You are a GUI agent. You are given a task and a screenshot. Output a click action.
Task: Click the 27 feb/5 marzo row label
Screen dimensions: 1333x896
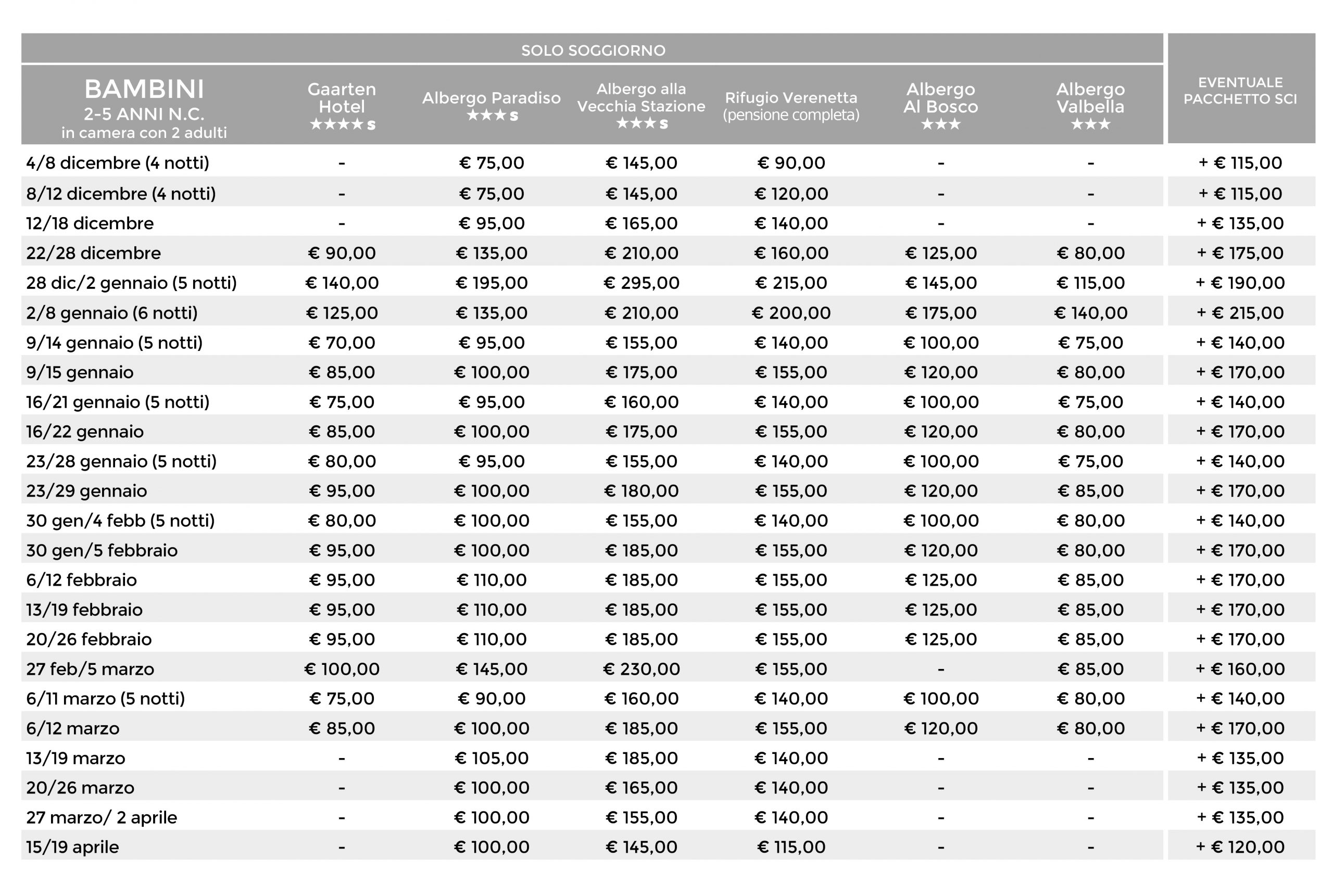90,668
